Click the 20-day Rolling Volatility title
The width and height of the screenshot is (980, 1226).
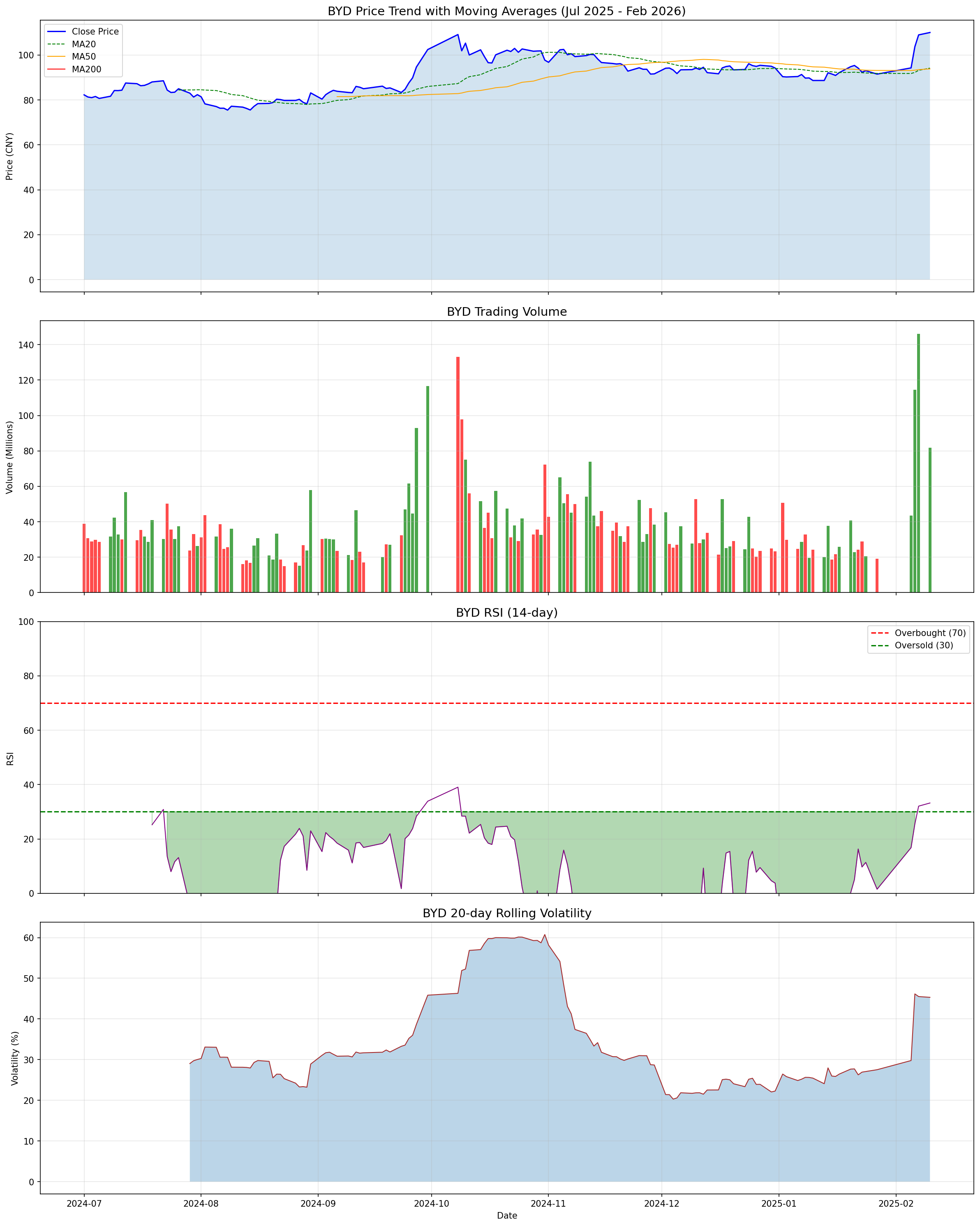click(506, 914)
